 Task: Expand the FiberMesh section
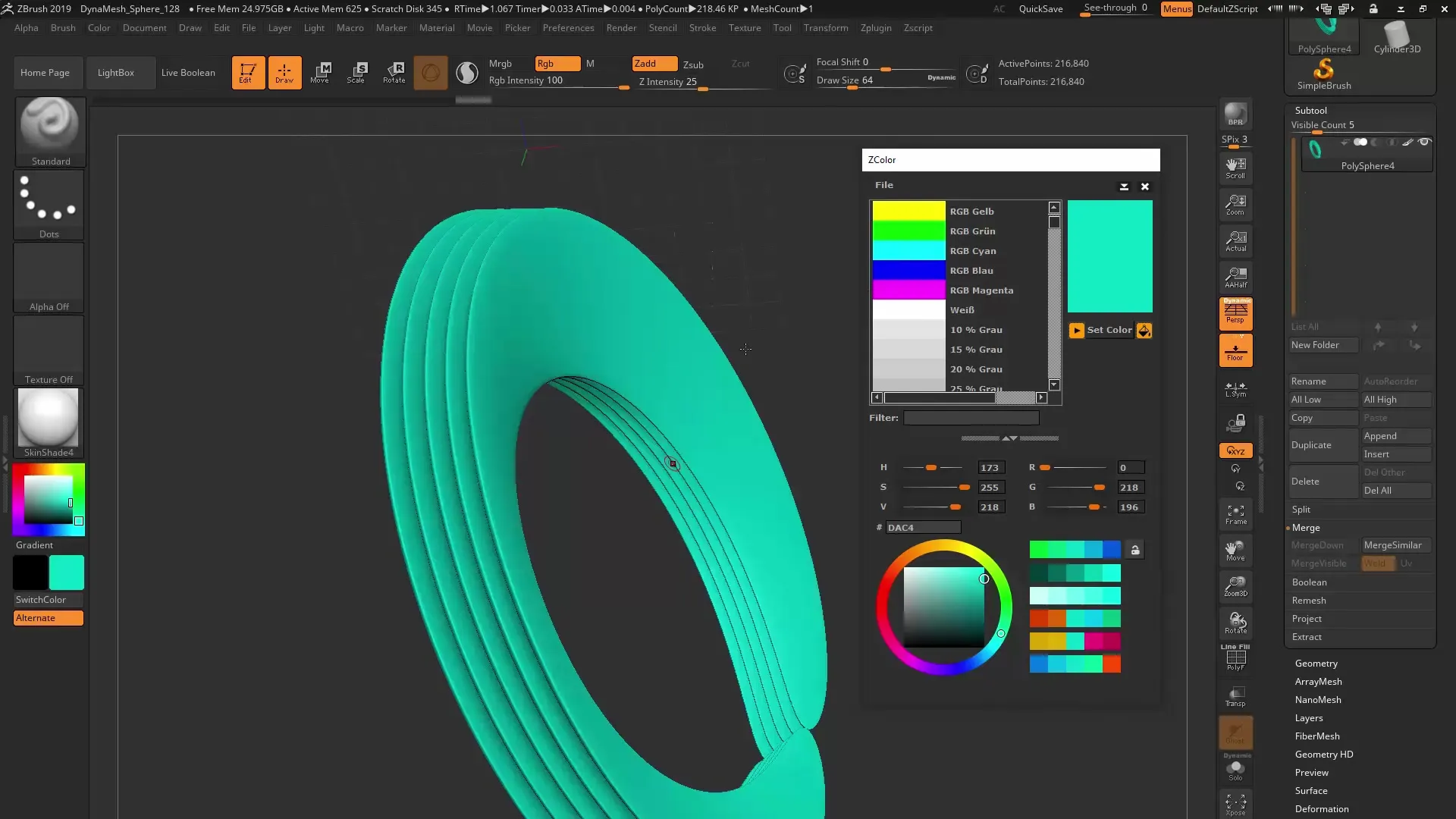coord(1317,736)
